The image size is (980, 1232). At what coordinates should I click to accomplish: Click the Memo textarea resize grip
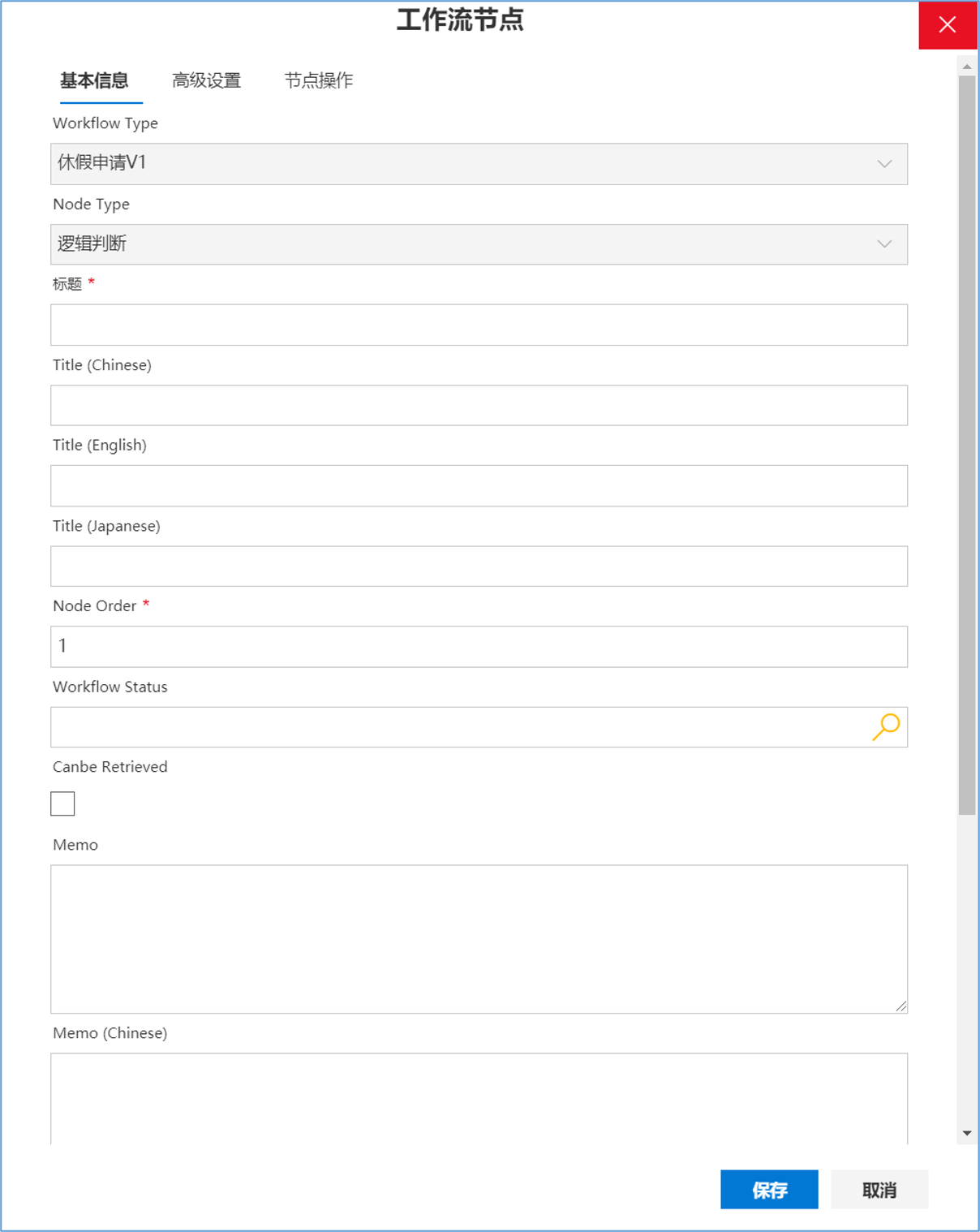click(900, 1006)
